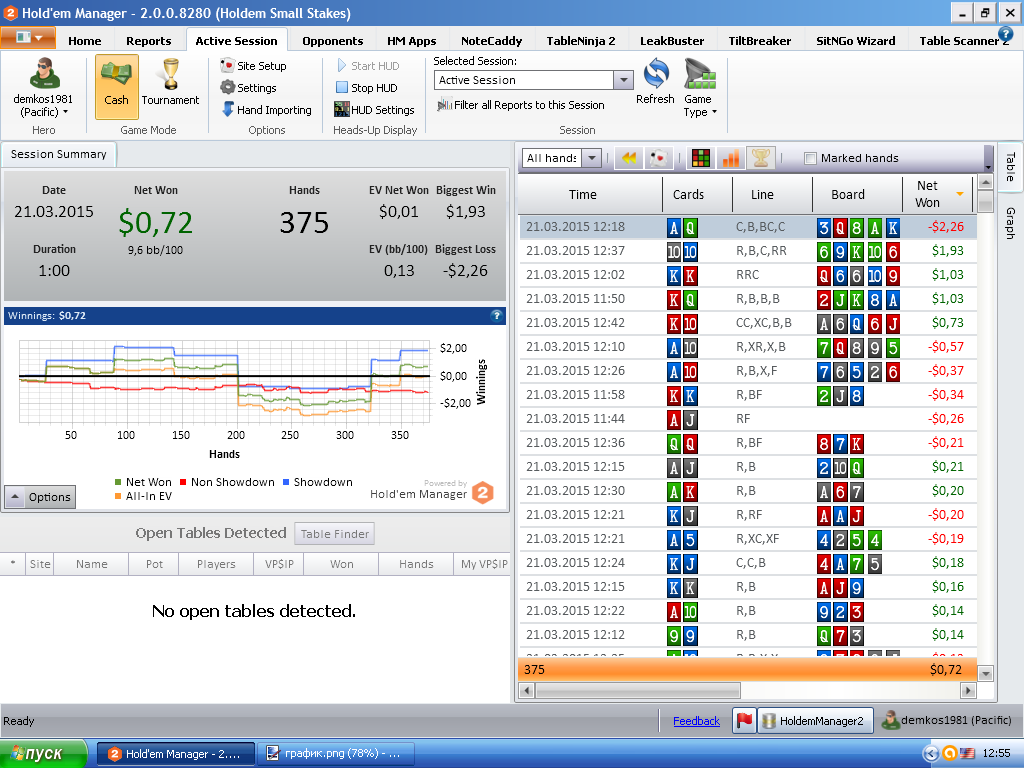Open the LeakBuster tab

click(672, 40)
